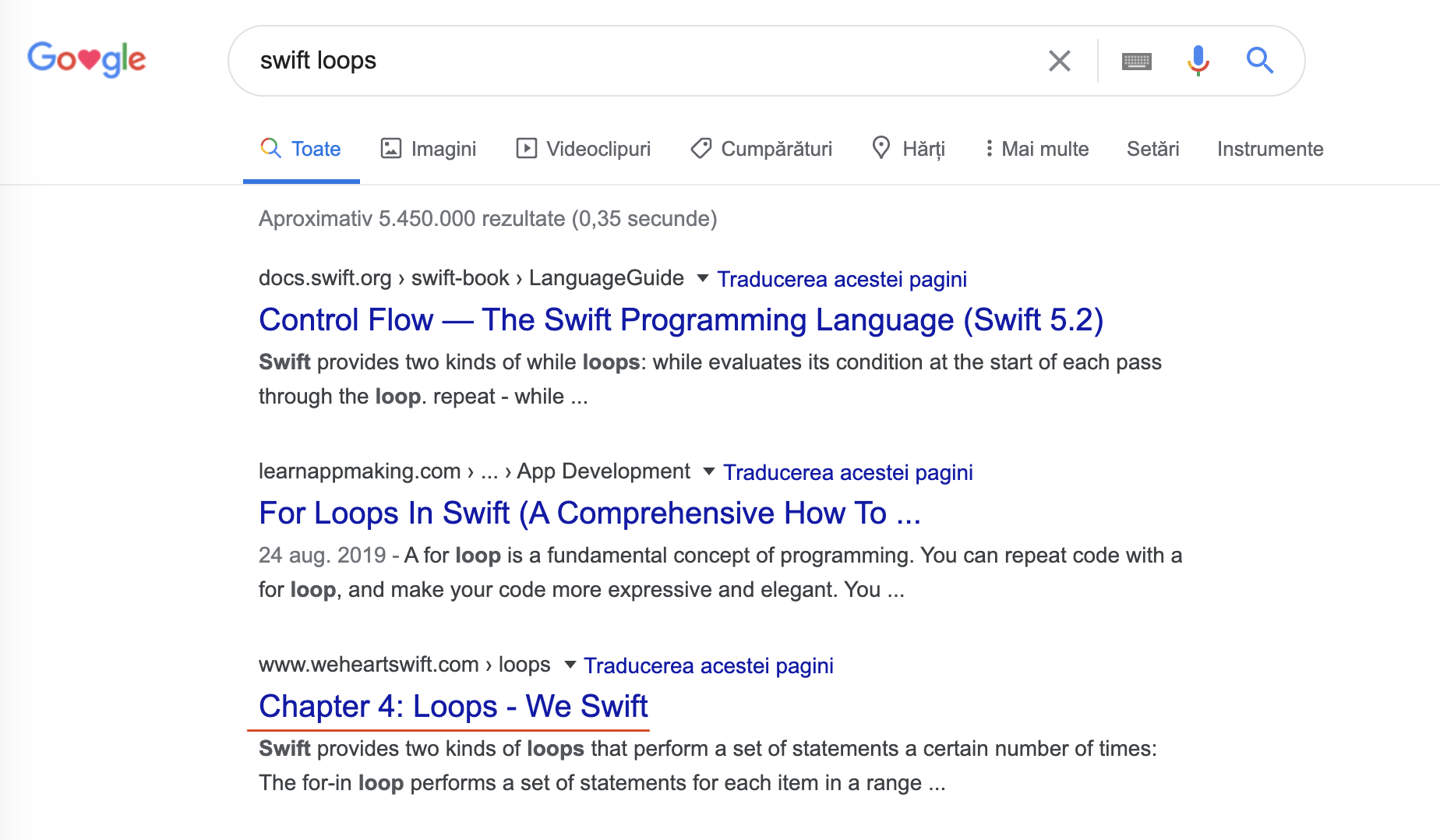Click the www.weheartswift.com › loops breadcrumb
The height and width of the screenshot is (840, 1440).
pyautogui.click(x=404, y=665)
